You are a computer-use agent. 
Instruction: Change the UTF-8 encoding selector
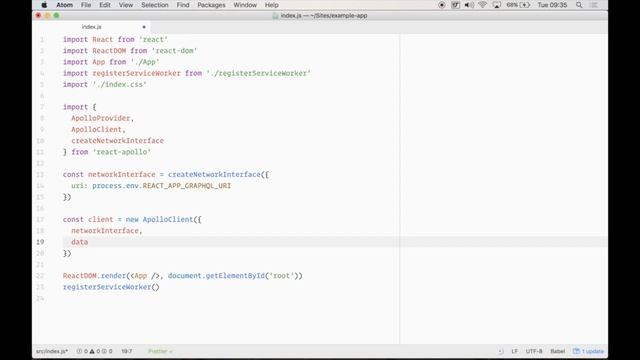coord(534,351)
